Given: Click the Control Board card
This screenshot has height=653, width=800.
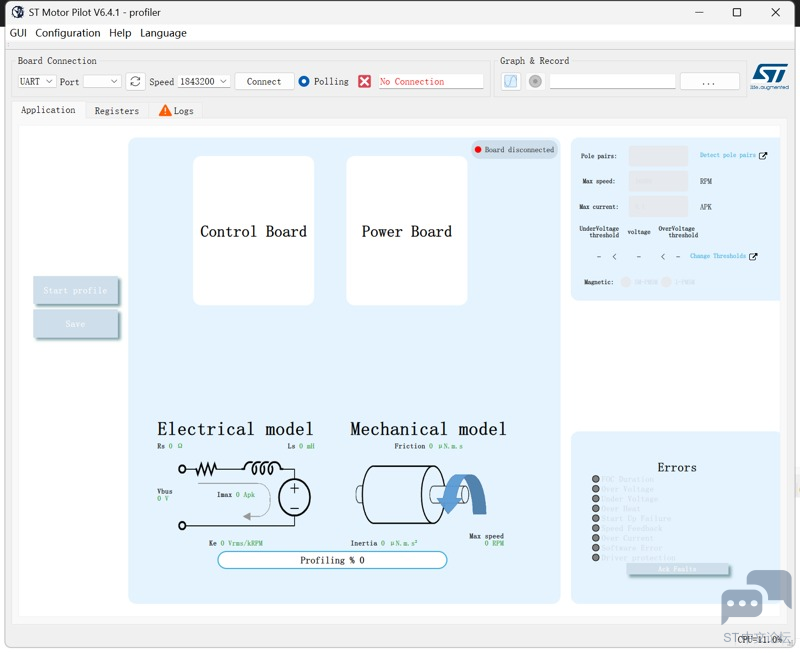Looking at the screenshot, I should click(x=254, y=231).
